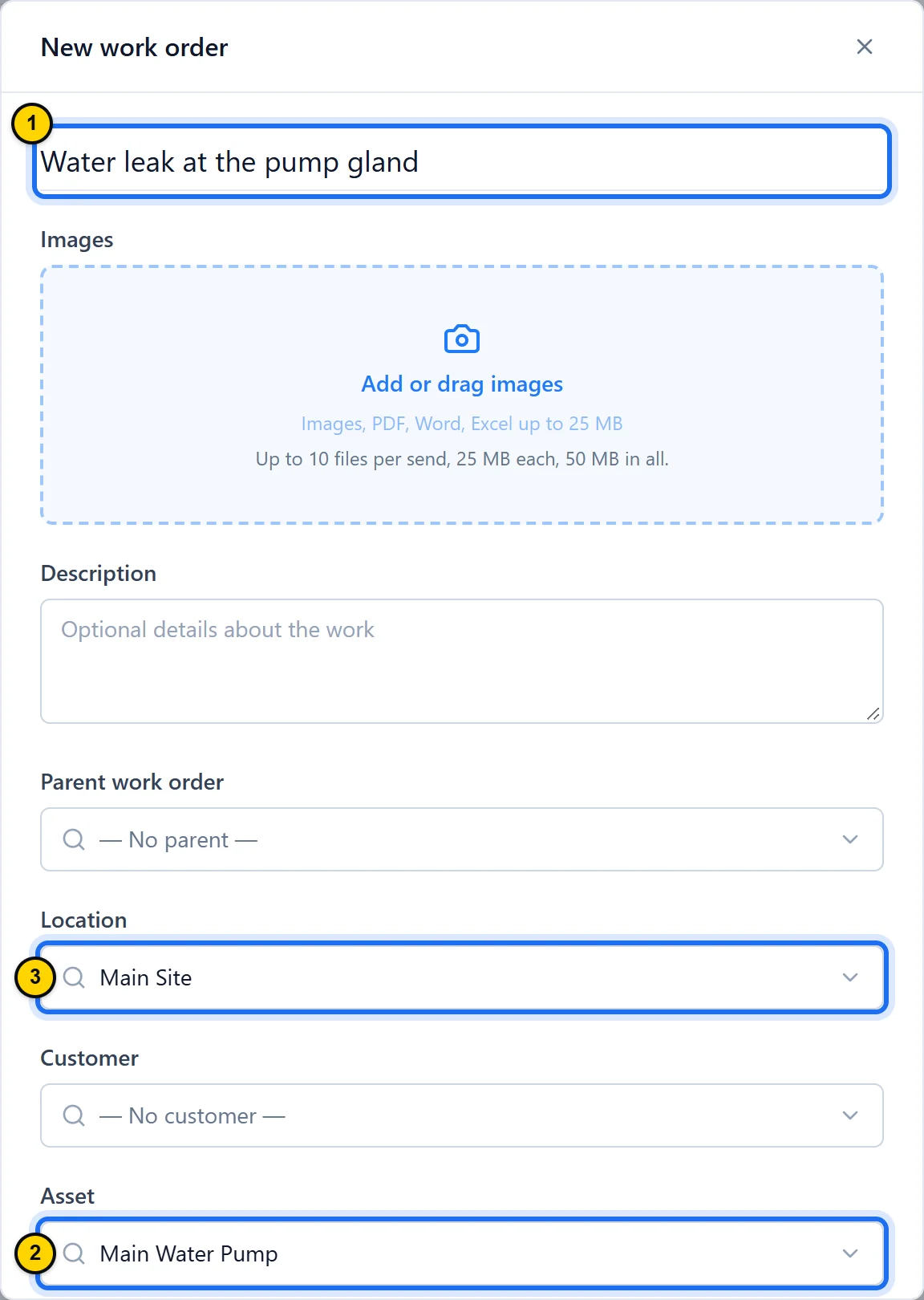
Task: Click the search icon in Parent work order
Action: coord(74,839)
